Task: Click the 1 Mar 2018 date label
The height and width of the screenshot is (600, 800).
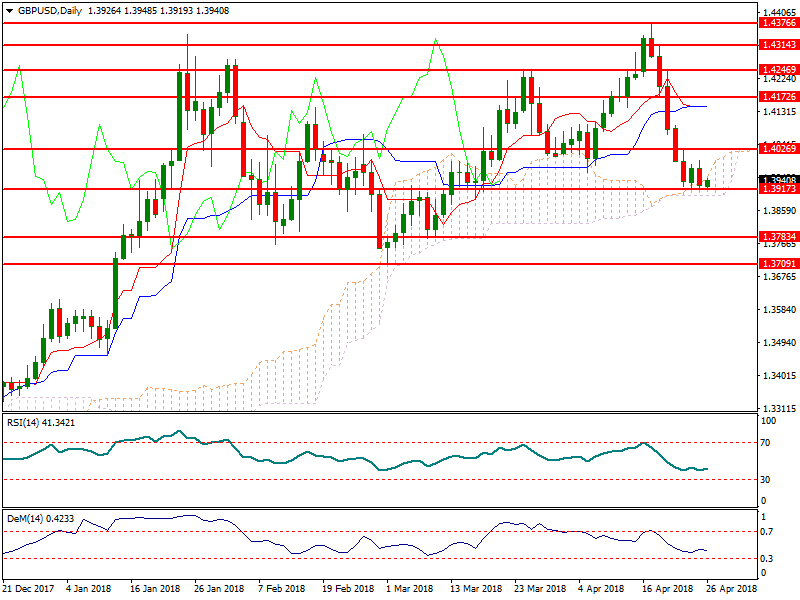Action: [409, 590]
